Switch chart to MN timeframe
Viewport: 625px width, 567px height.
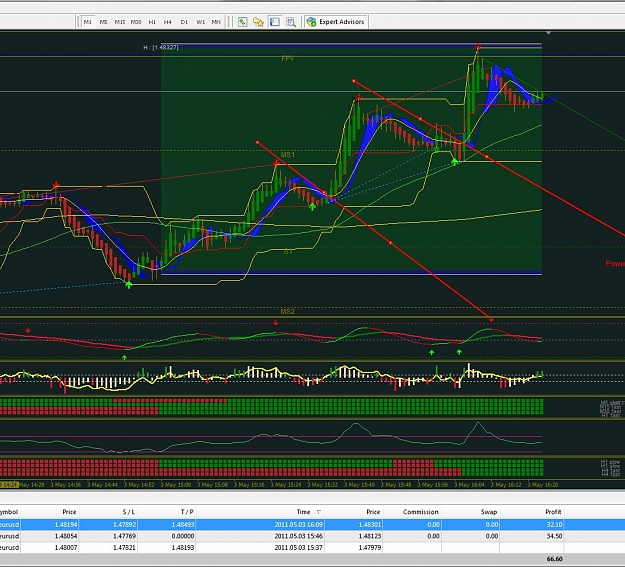point(216,22)
